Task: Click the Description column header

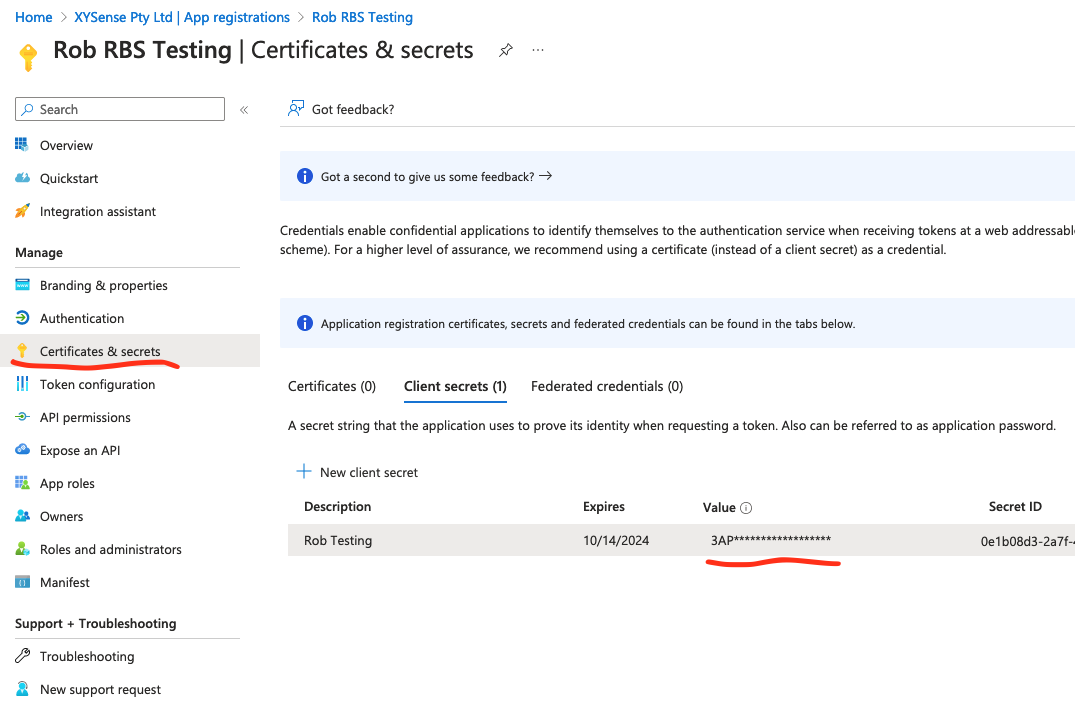Action: click(337, 507)
